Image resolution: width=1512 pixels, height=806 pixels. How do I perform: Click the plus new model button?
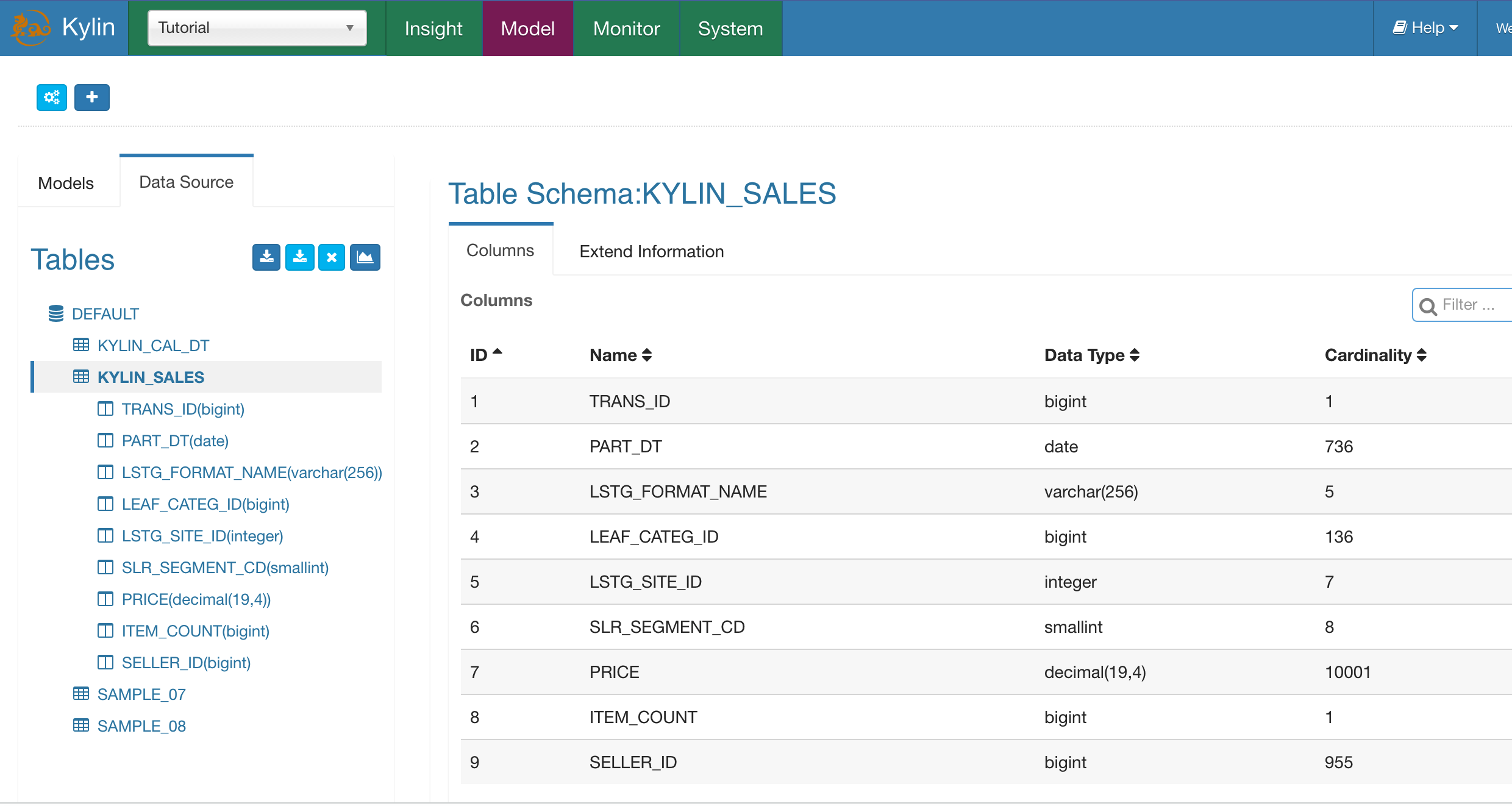(92, 98)
